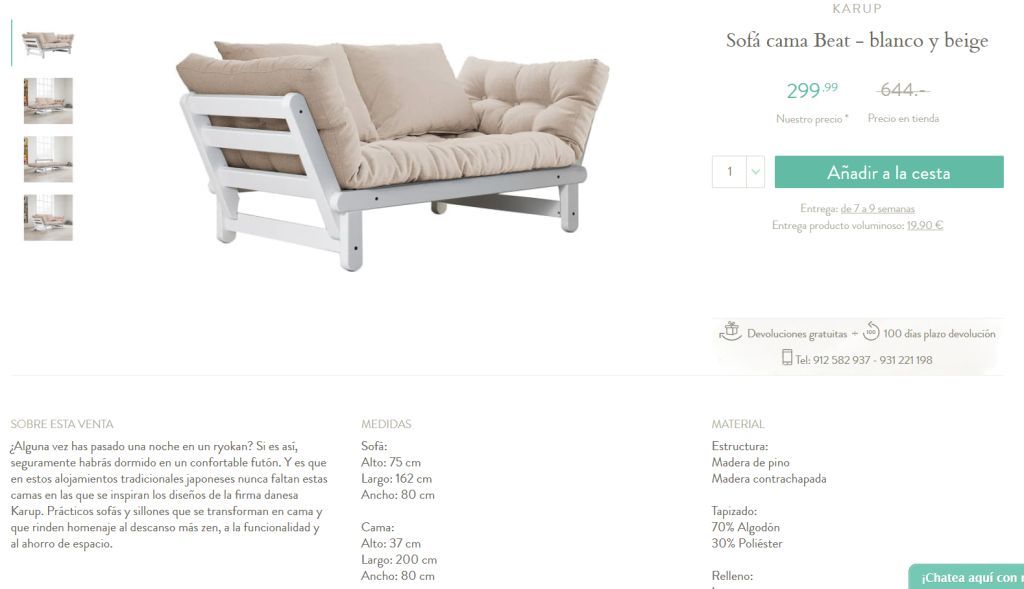Click the 100 days return icon
Viewport: 1024px width, 589px height.
[871, 332]
